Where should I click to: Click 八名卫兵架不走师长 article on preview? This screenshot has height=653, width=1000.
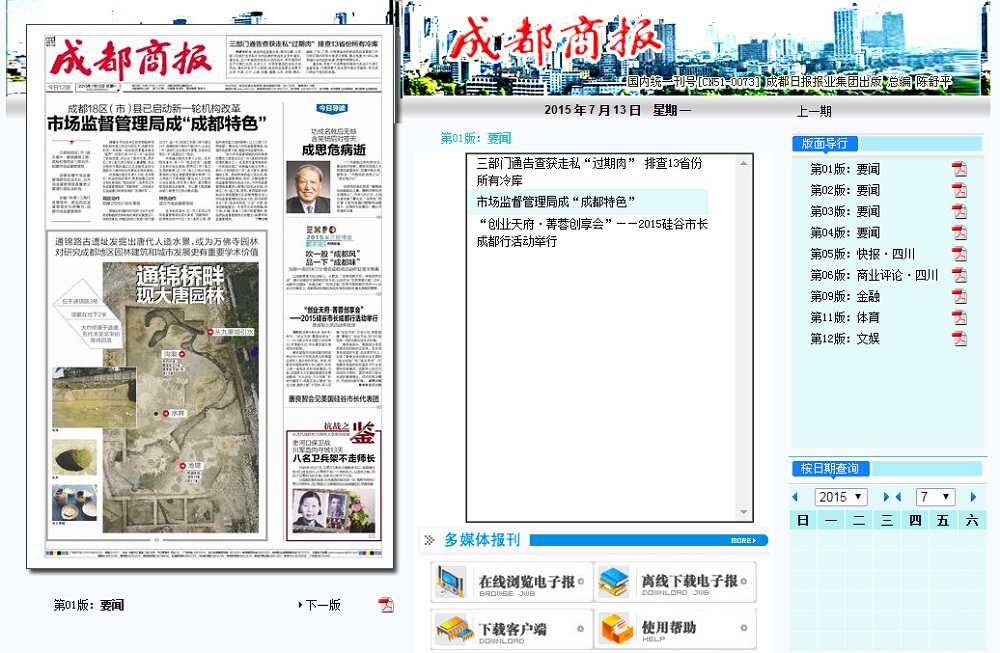coord(334,485)
